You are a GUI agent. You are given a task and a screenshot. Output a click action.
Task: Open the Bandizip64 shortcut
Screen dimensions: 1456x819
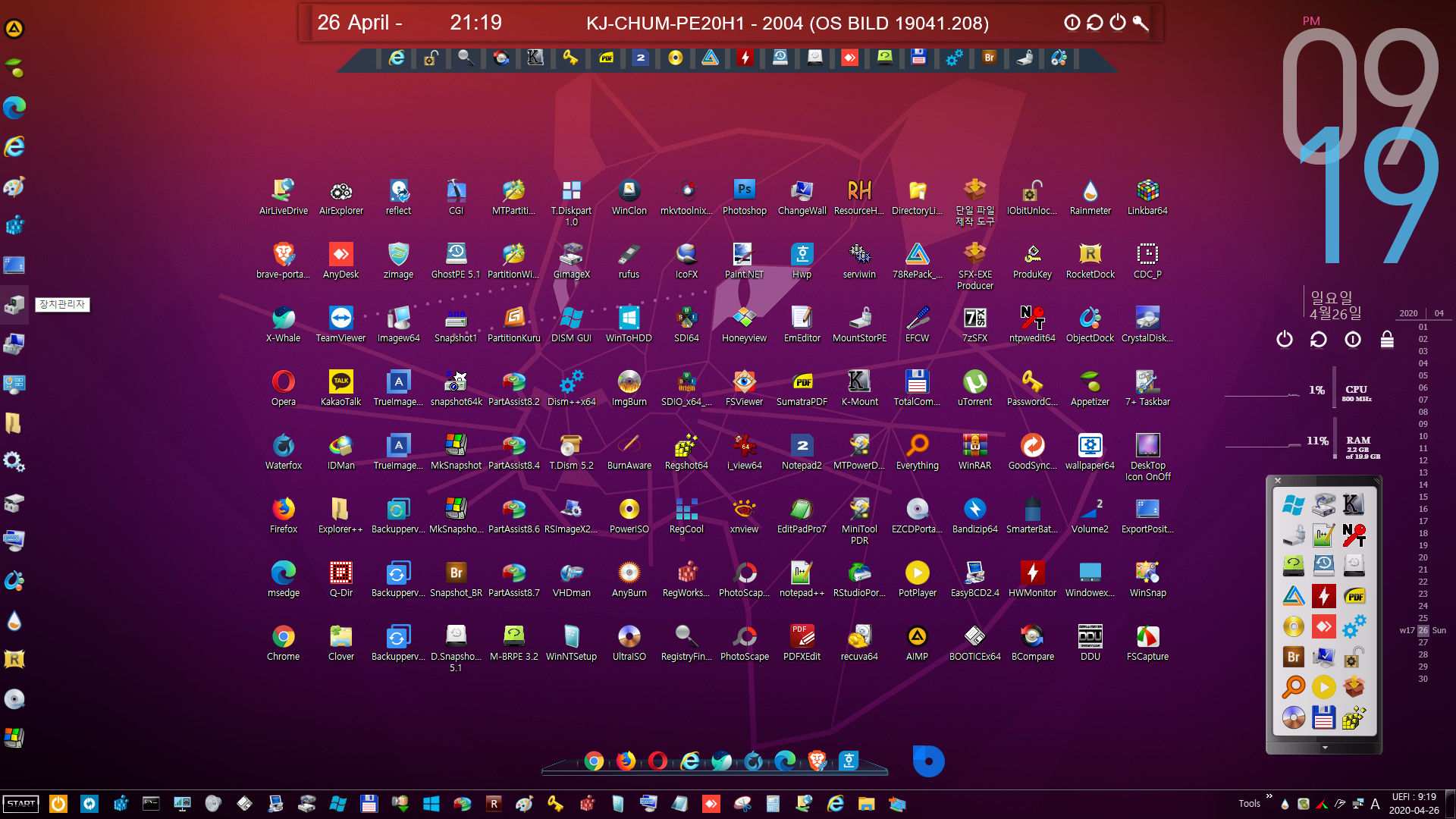[x=974, y=516]
